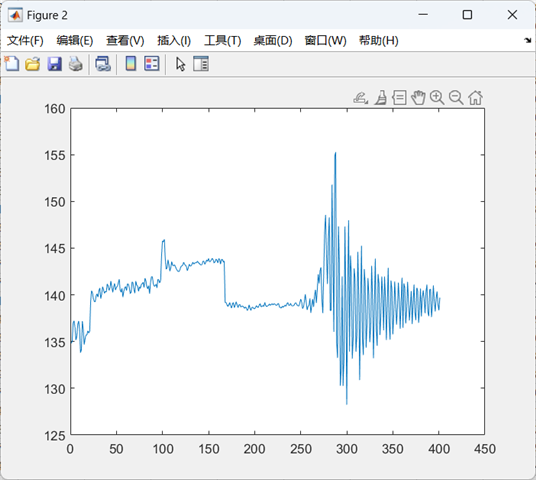Viewport: 536px width, 480px height.
Task: Open the 工具(T) menu
Action: (223, 41)
